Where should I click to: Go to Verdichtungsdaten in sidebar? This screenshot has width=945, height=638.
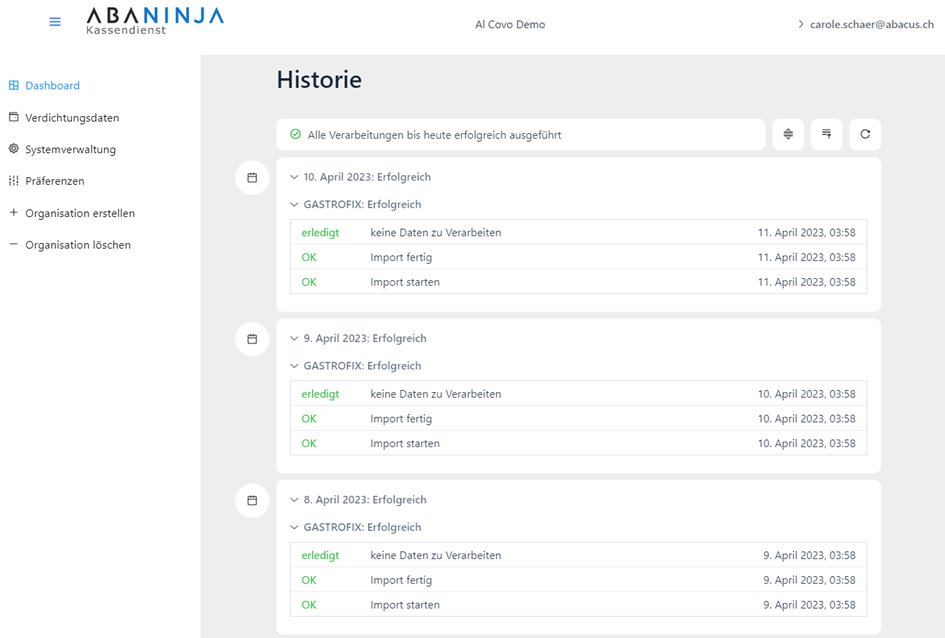(x=71, y=118)
